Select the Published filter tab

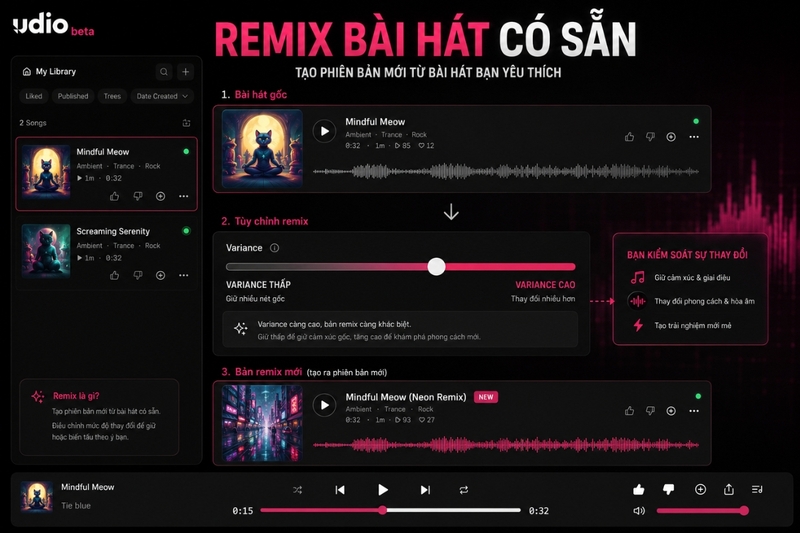pos(73,96)
